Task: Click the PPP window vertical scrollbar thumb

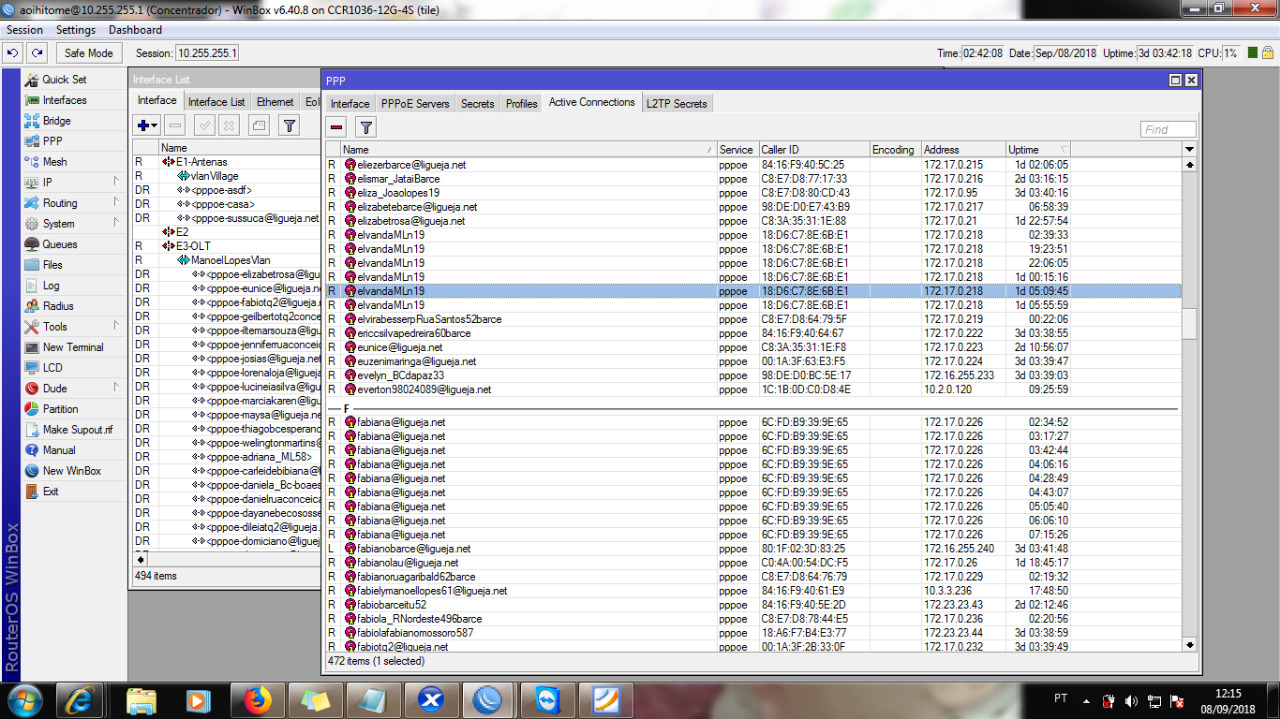Action: 1189,324
